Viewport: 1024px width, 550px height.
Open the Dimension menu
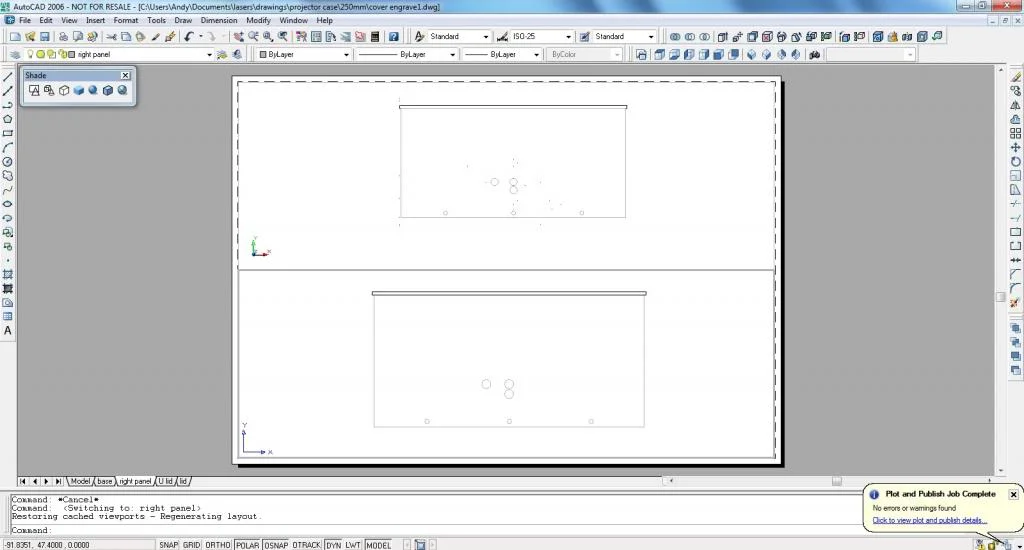click(219, 20)
